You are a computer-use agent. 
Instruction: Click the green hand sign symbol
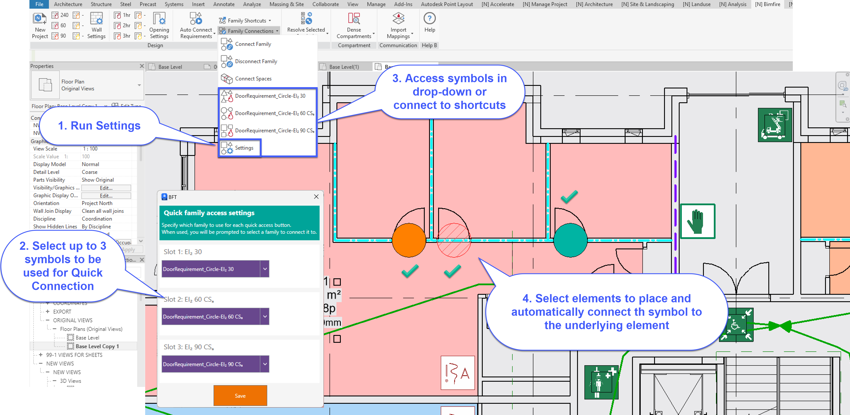click(698, 221)
